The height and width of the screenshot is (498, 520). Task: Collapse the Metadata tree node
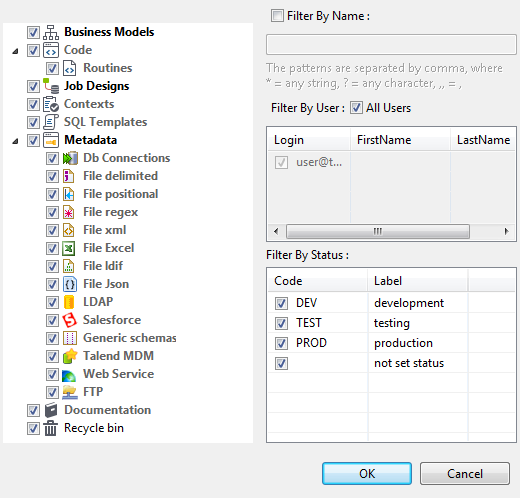click(x=15, y=141)
